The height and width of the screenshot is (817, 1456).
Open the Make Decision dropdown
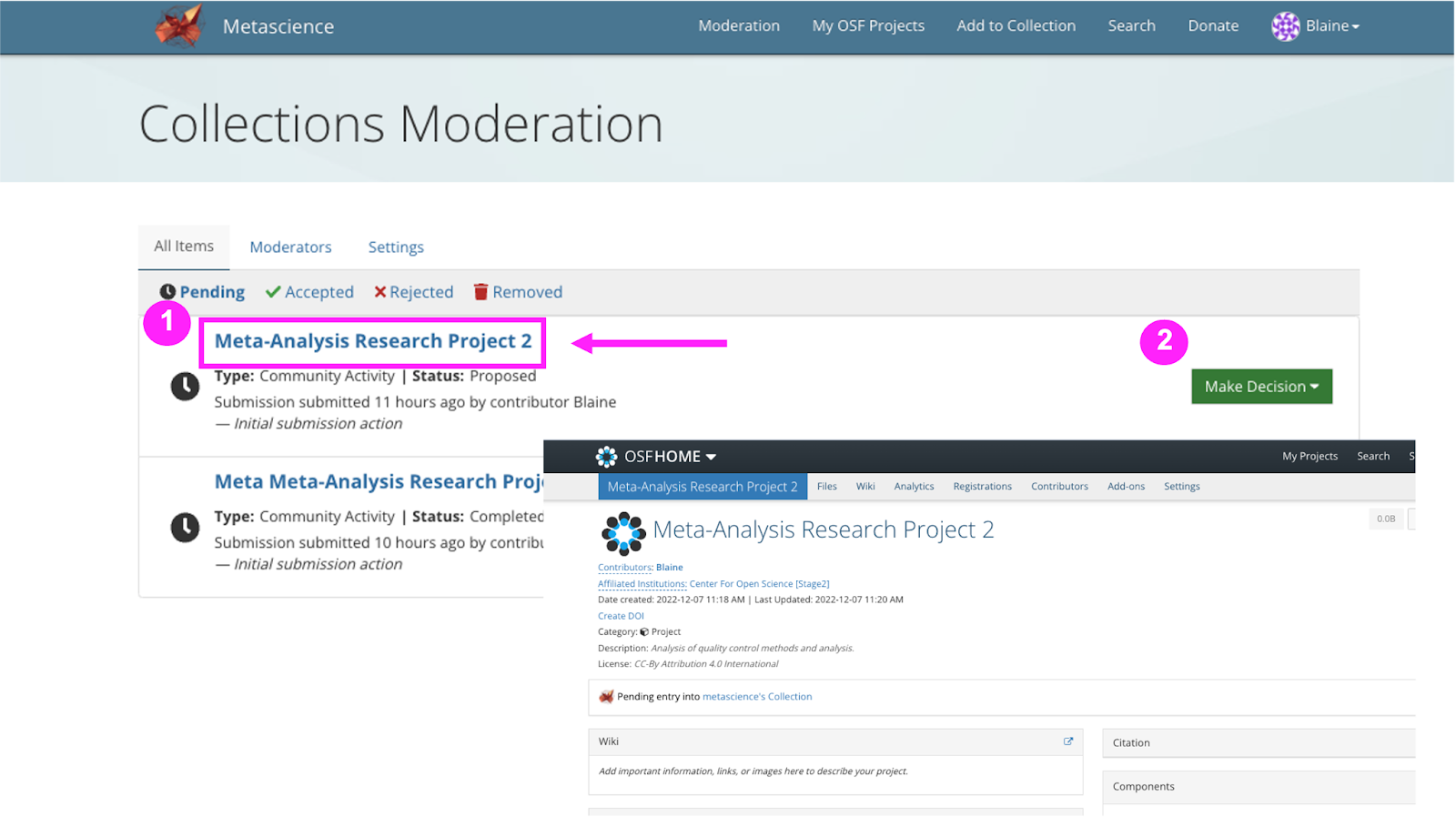pos(1261,387)
